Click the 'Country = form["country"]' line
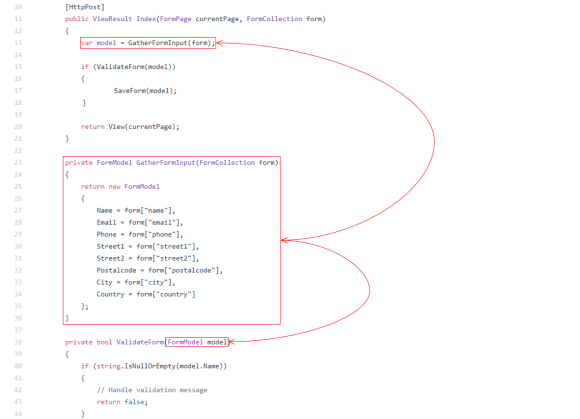The height and width of the screenshot is (419, 580). click(x=146, y=294)
